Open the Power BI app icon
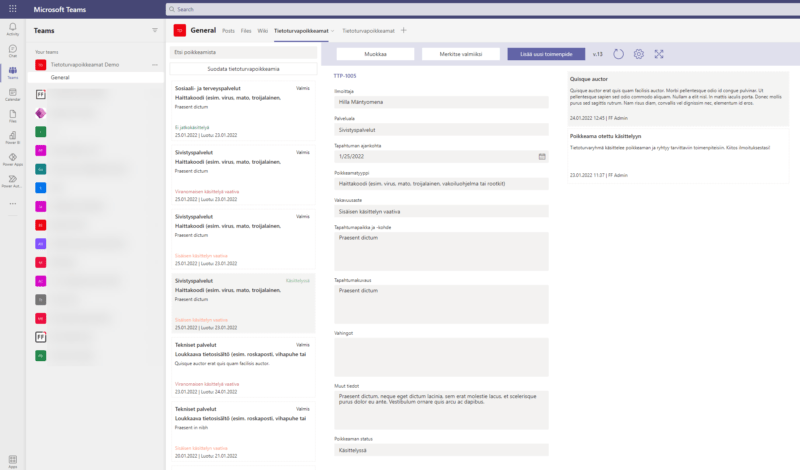The width and height of the screenshot is (800, 470). (12, 139)
